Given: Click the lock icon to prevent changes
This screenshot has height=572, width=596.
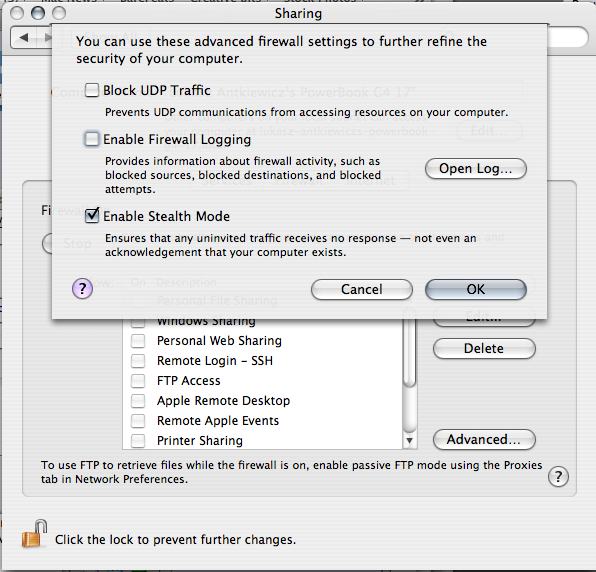Looking at the screenshot, I should point(35,534).
